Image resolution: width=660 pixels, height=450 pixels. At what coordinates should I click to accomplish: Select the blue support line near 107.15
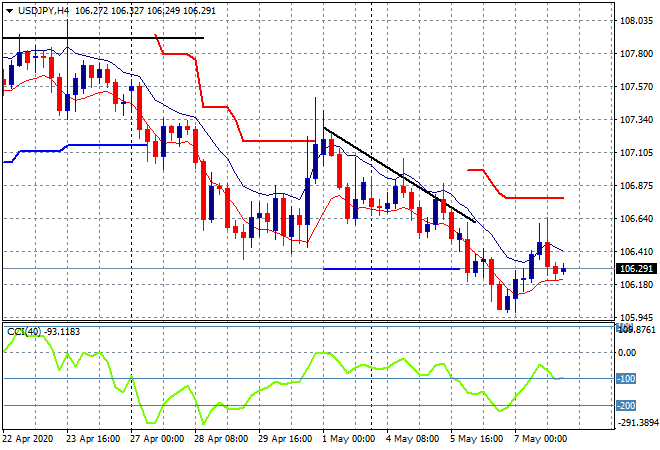pyautogui.click(x=107, y=145)
